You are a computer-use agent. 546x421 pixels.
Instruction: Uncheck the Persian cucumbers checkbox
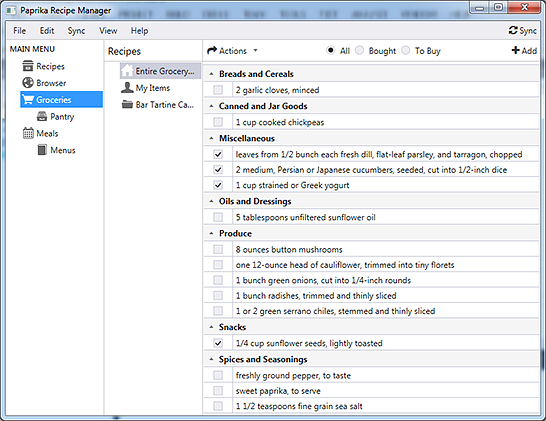(218, 170)
